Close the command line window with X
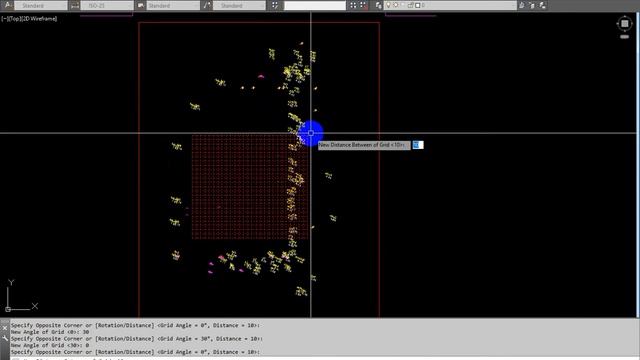 pos(5,328)
